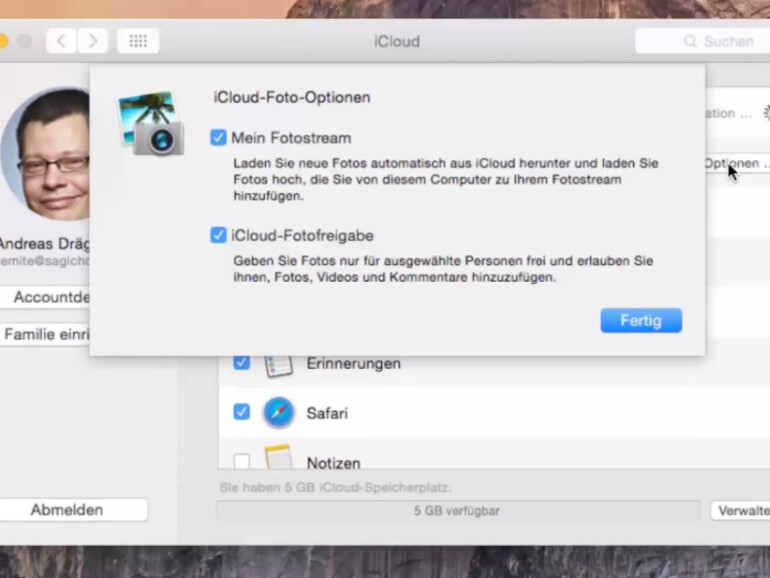The width and height of the screenshot is (770, 578).
Task: Open Accountdetails button
Action: (45, 297)
